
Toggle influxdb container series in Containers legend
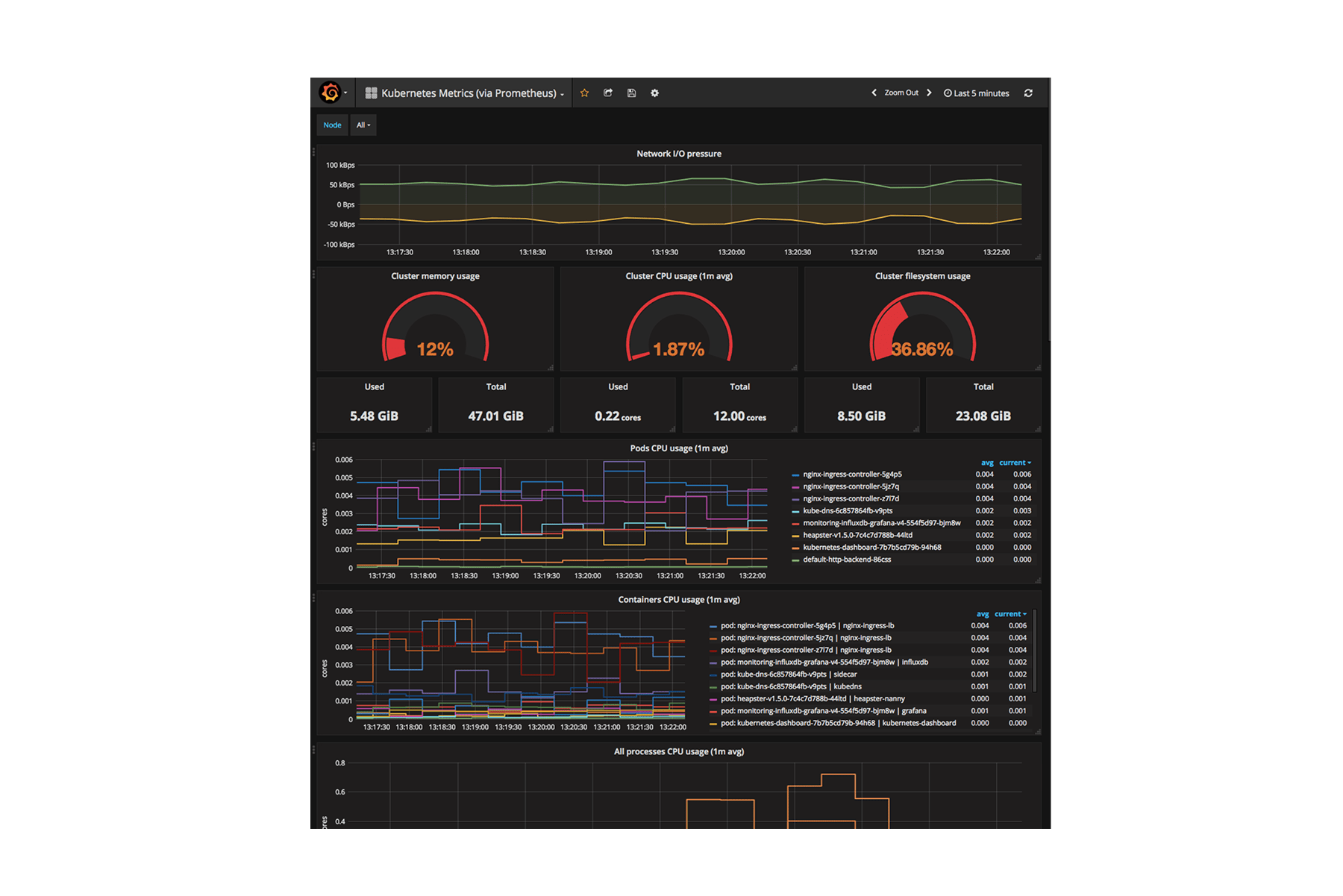[x=824, y=662]
